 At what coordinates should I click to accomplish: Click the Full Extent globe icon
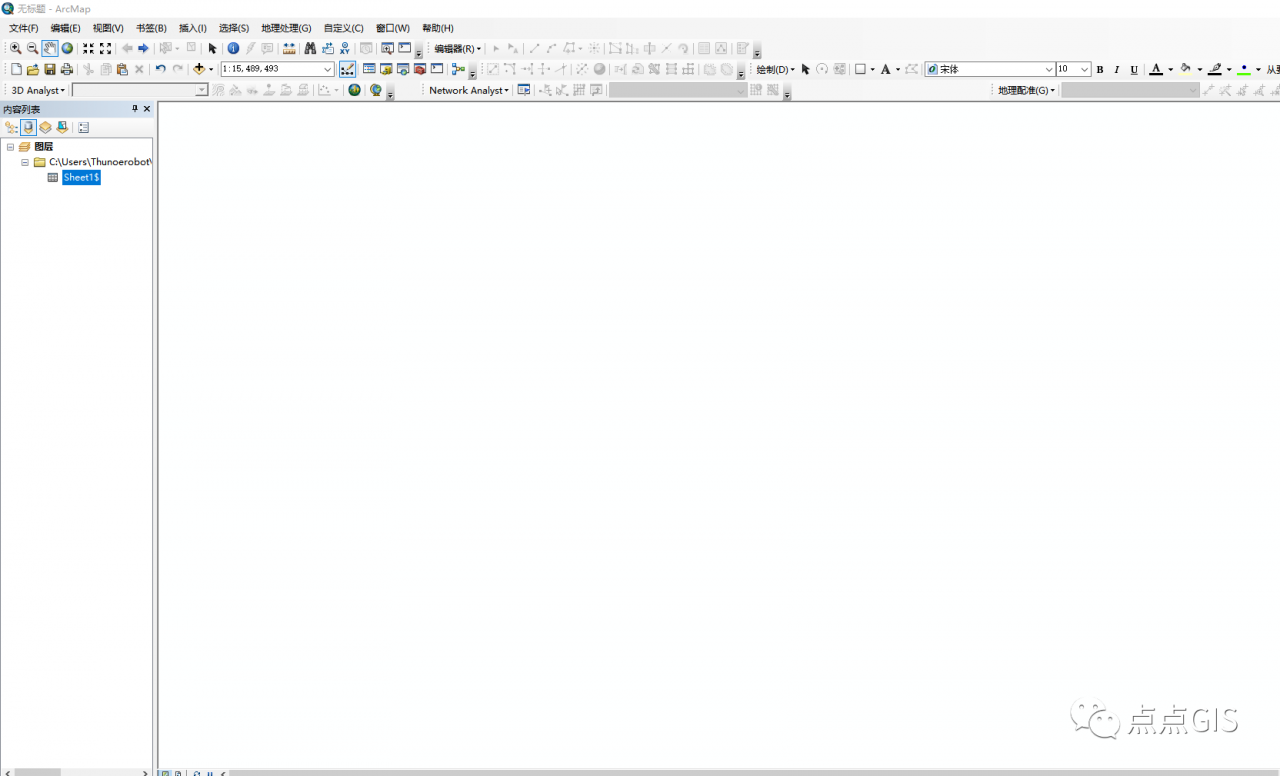click(x=67, y=48)
